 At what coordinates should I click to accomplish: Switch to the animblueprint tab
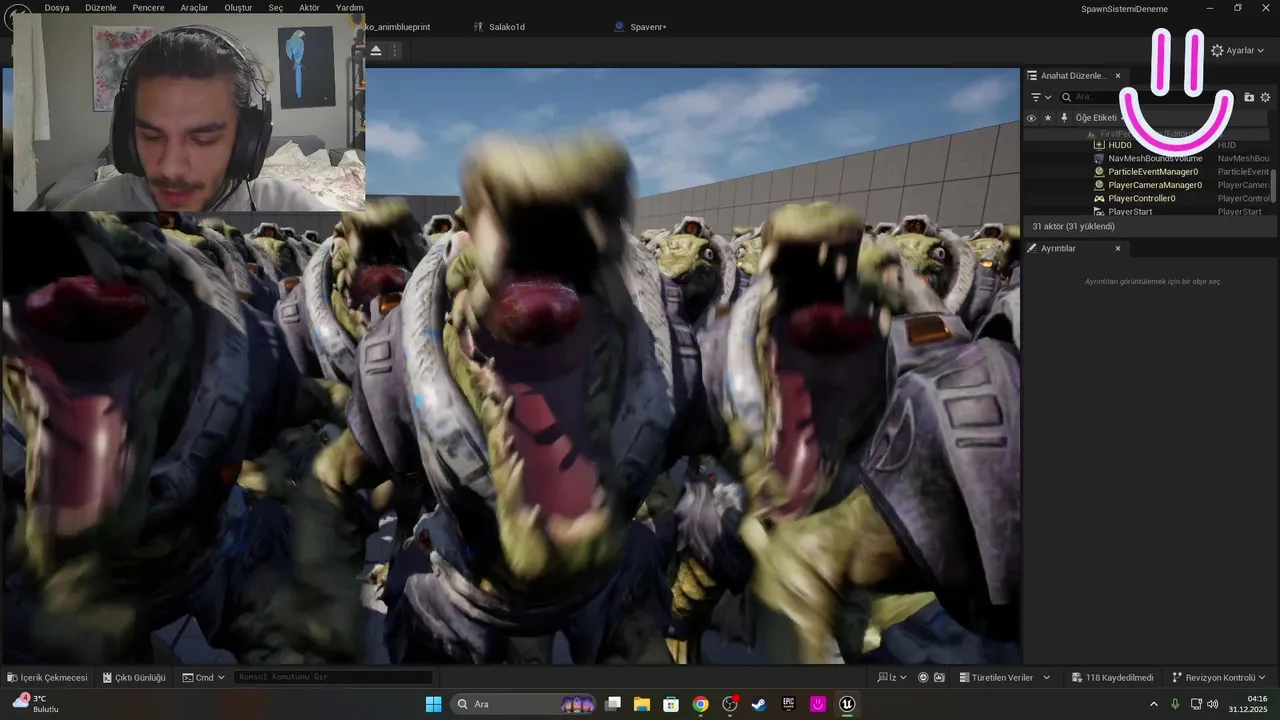click(x=398, y=27)
